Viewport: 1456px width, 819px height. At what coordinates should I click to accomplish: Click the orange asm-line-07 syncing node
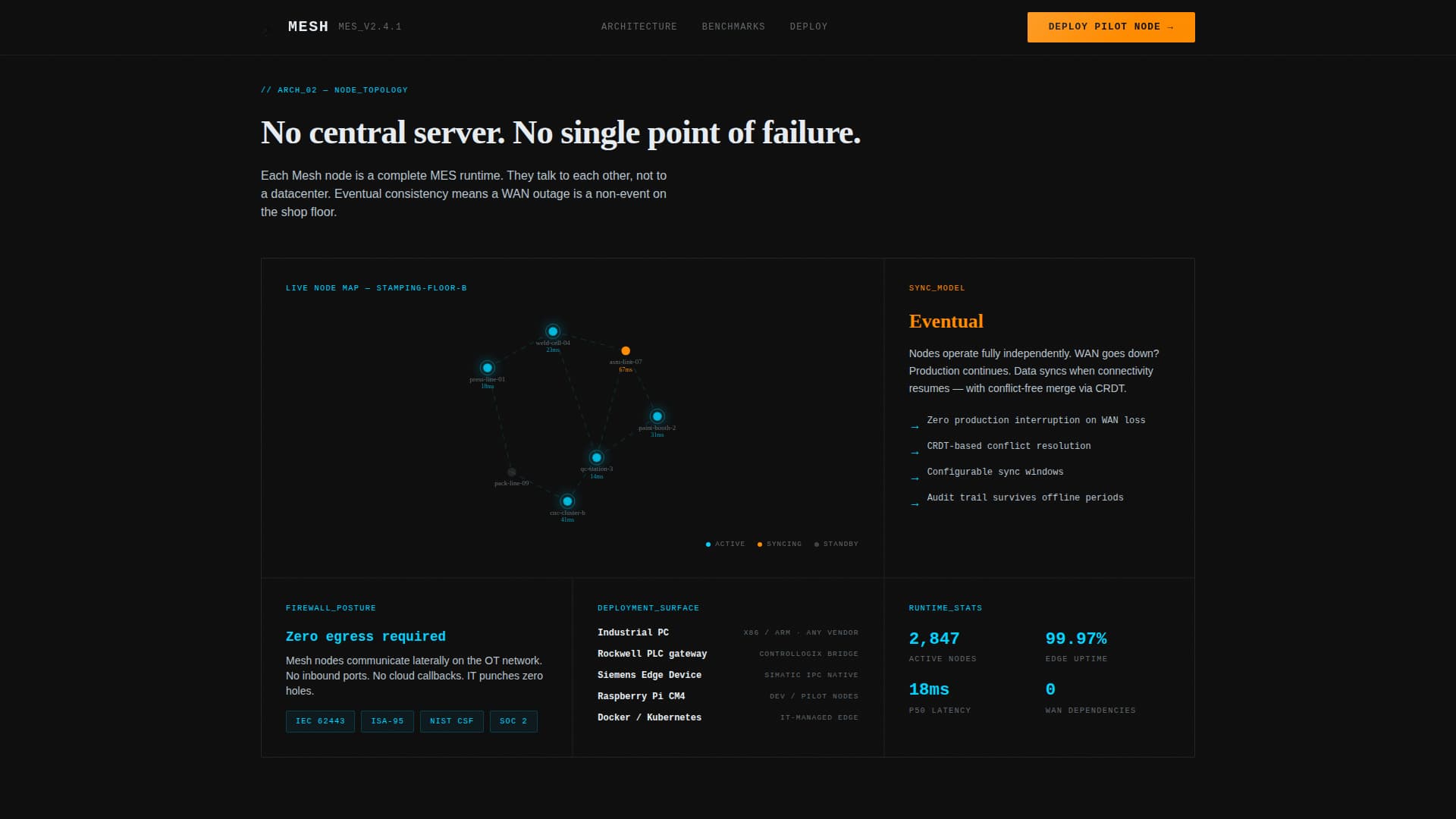pos(626,351)
